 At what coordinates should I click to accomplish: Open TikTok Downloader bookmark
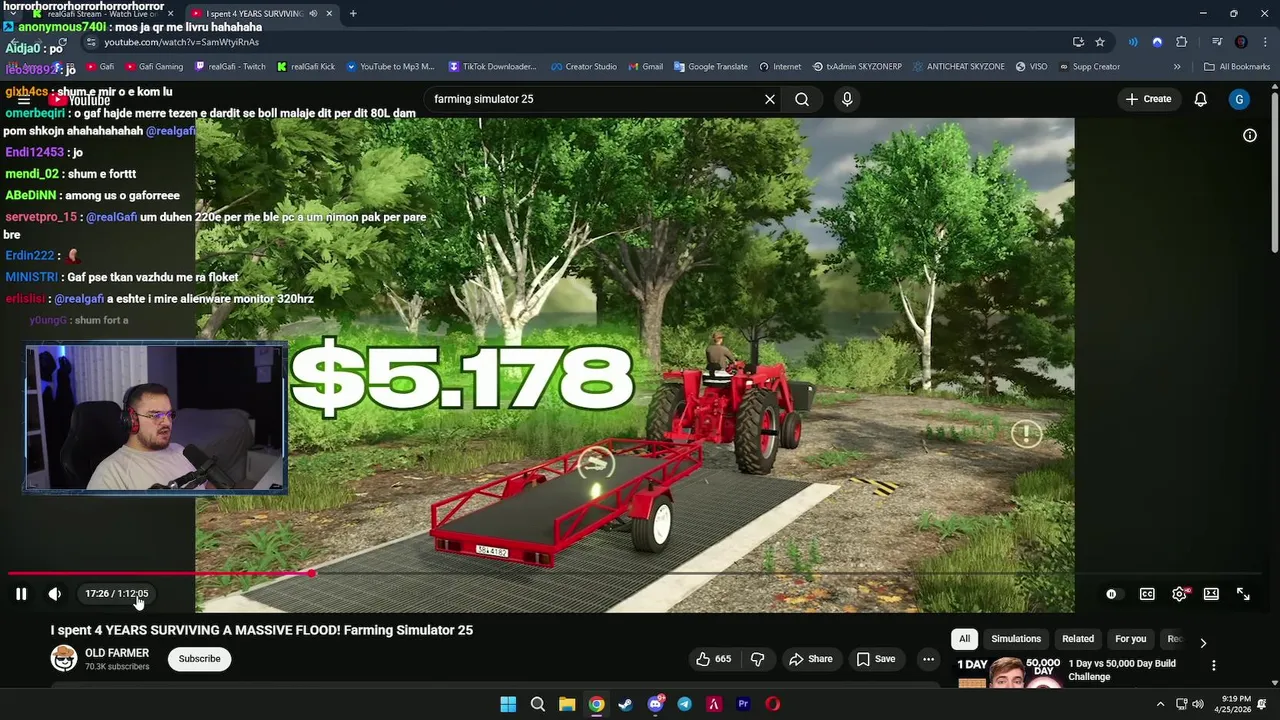493,67
